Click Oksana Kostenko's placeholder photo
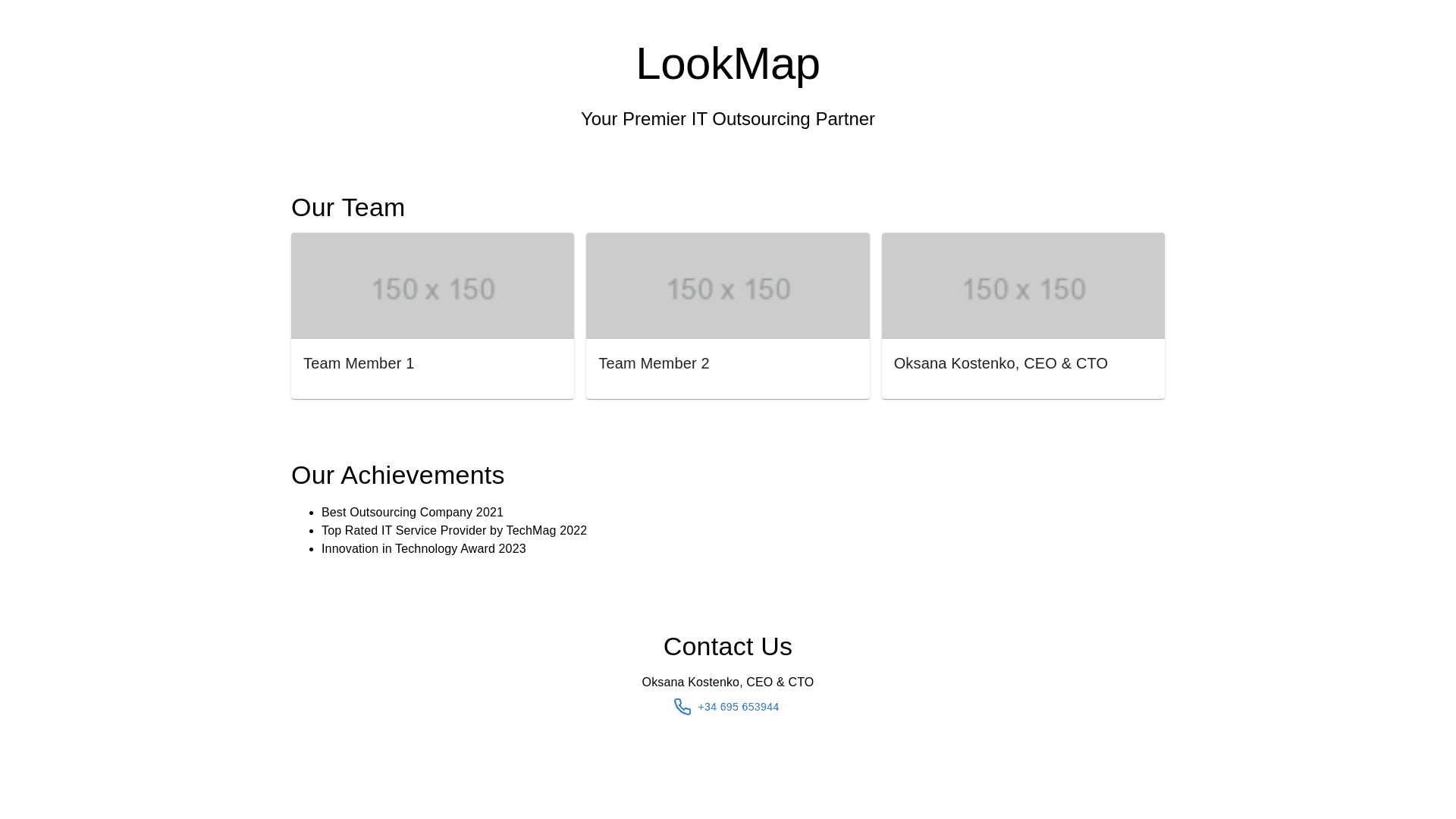Viewport: 1456px width, 819px height. pos(1023,286)
